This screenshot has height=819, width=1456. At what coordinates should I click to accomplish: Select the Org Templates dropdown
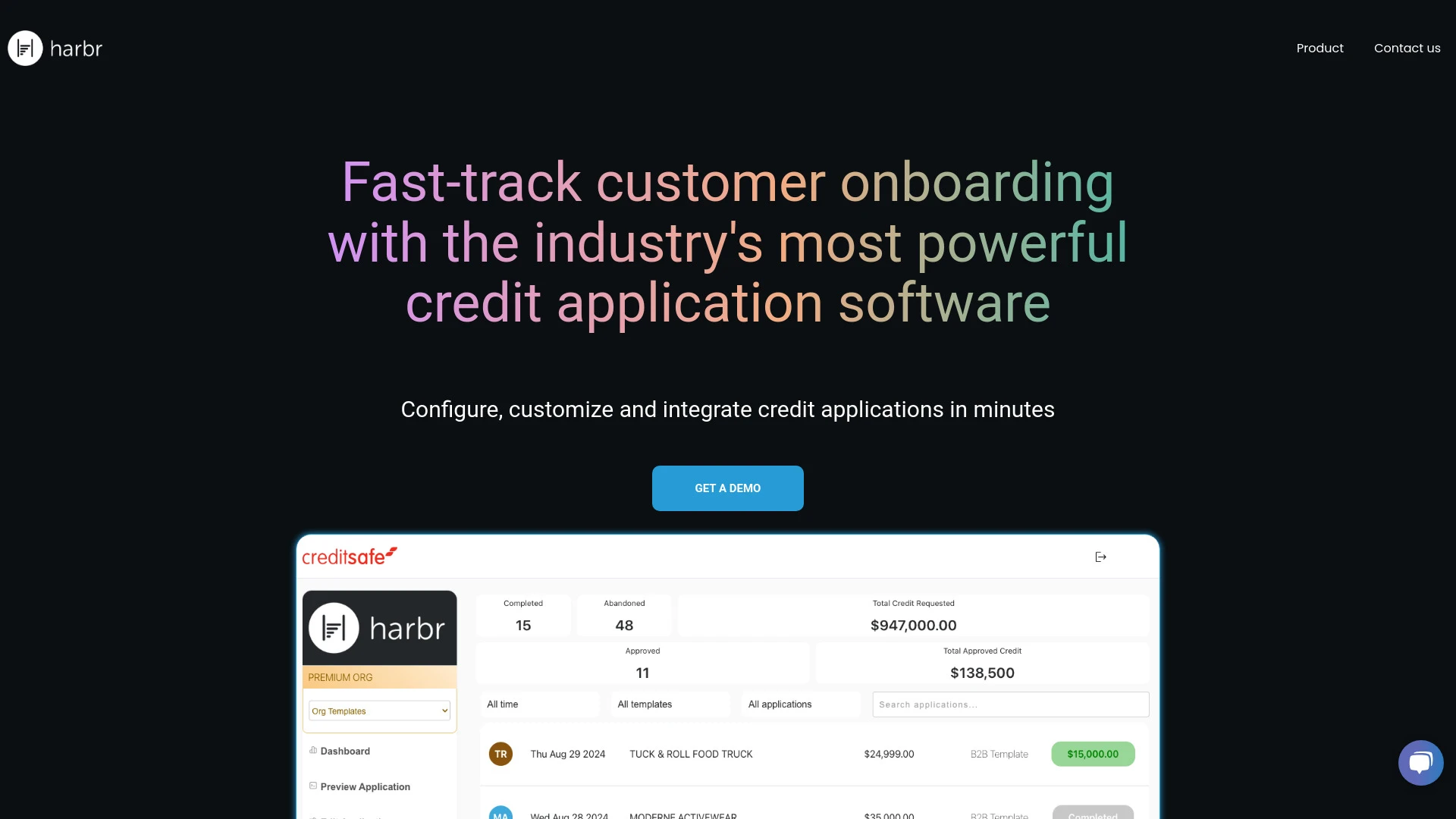tap(378, 711)
